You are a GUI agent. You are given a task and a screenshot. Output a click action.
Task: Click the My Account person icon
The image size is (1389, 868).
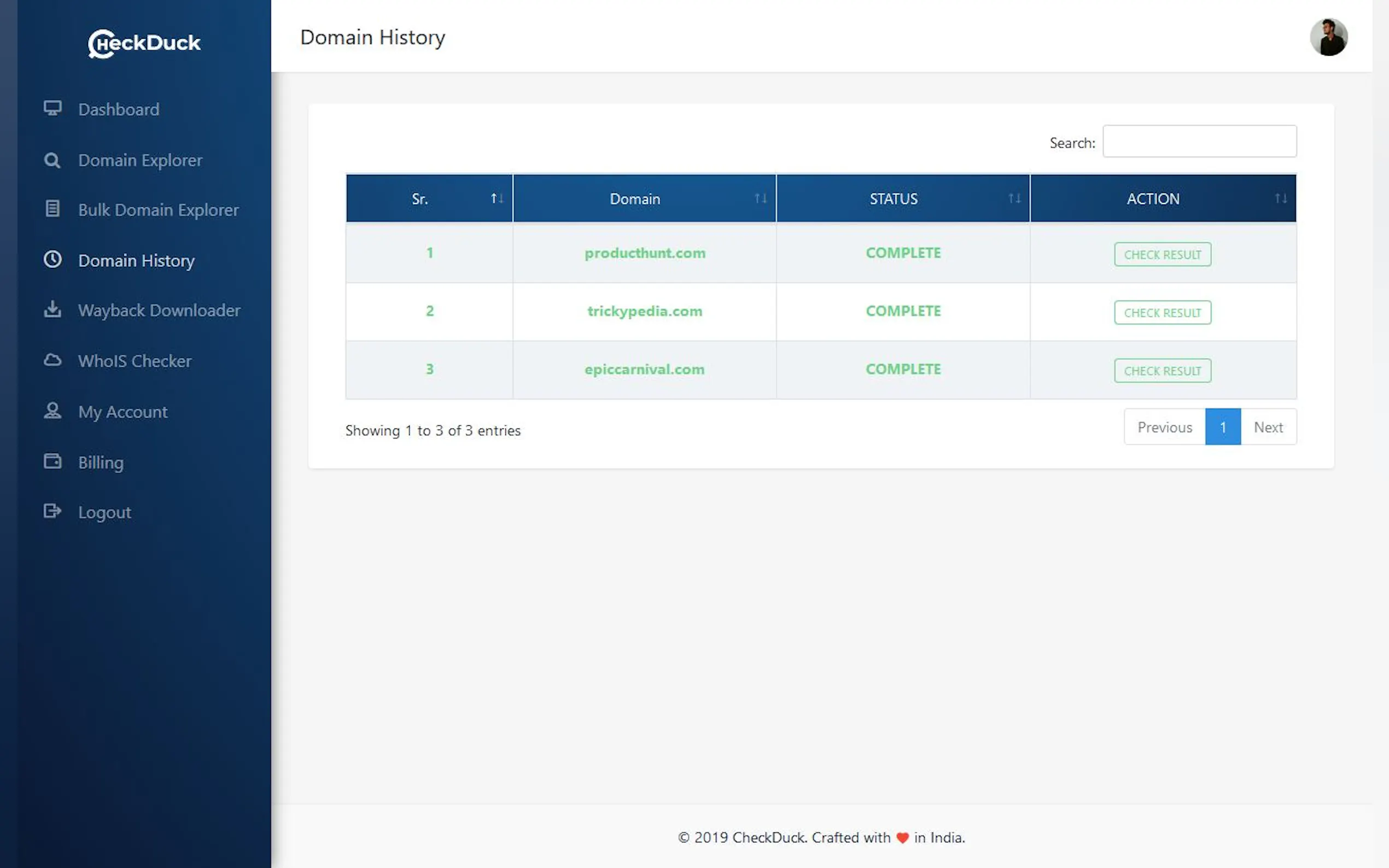pos(52,410)
